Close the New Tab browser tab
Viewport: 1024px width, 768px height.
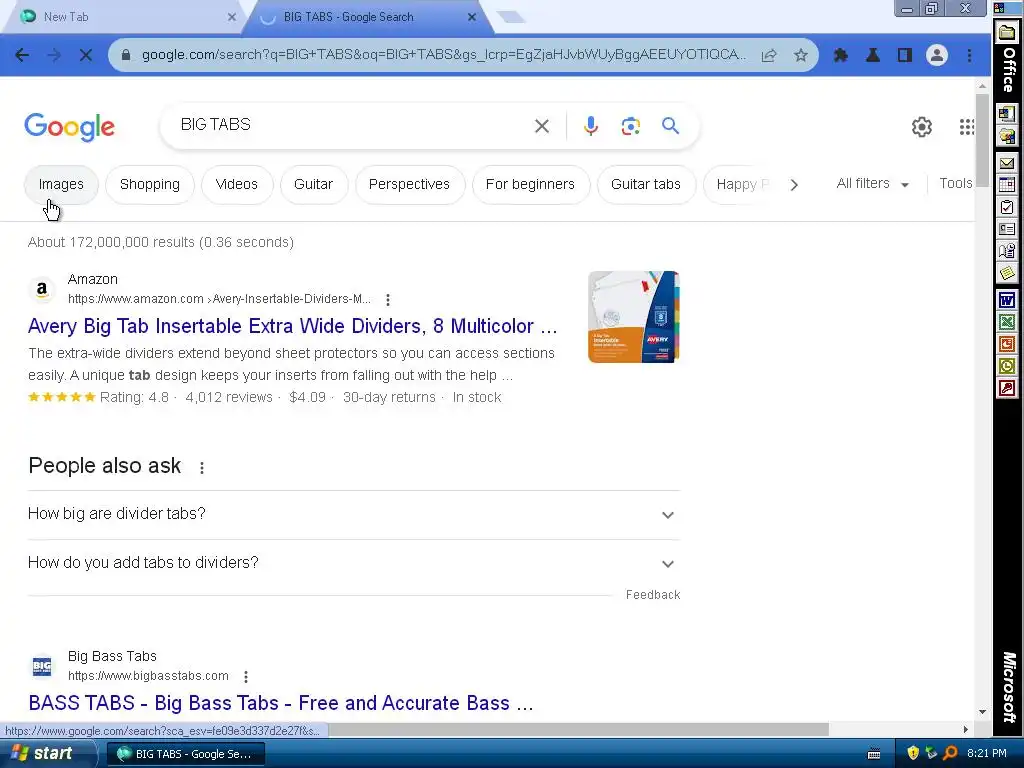[232, 17]
